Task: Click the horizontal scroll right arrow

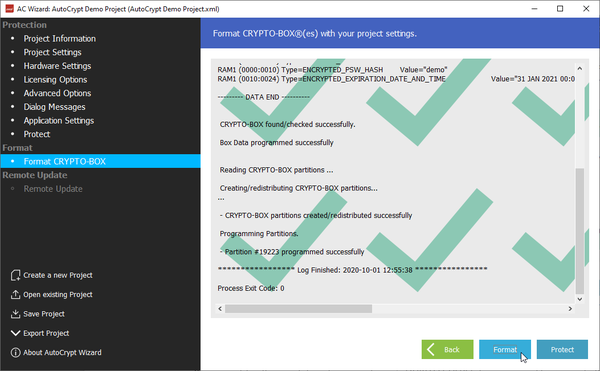Action: [570, 309]
